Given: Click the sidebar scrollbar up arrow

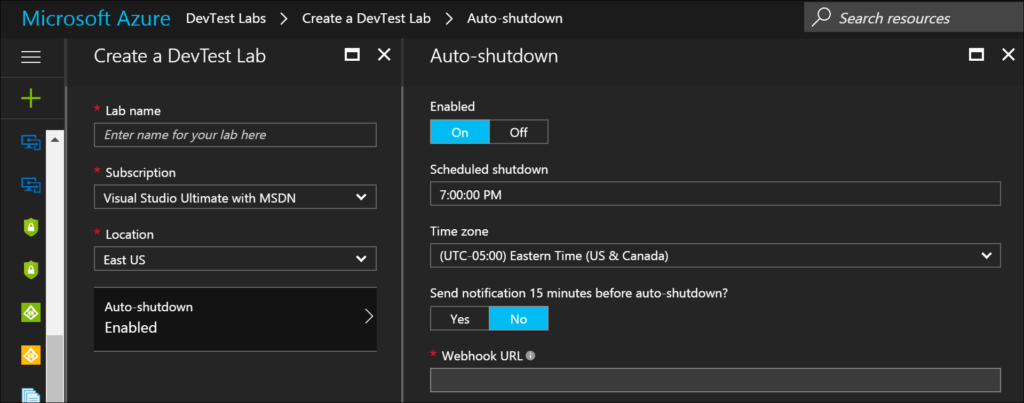Looking at the screenshot, I should [56, 139].
